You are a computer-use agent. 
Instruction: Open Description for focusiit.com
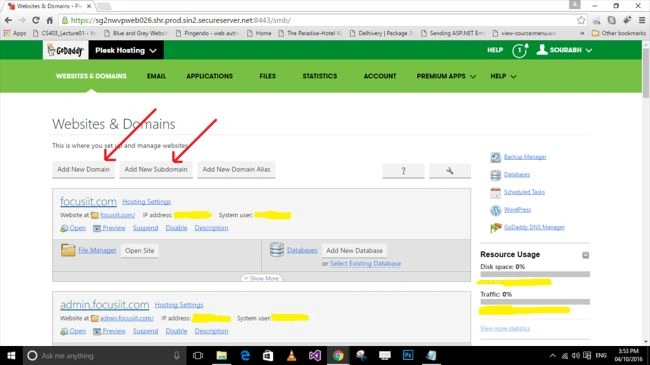point(211,228)
